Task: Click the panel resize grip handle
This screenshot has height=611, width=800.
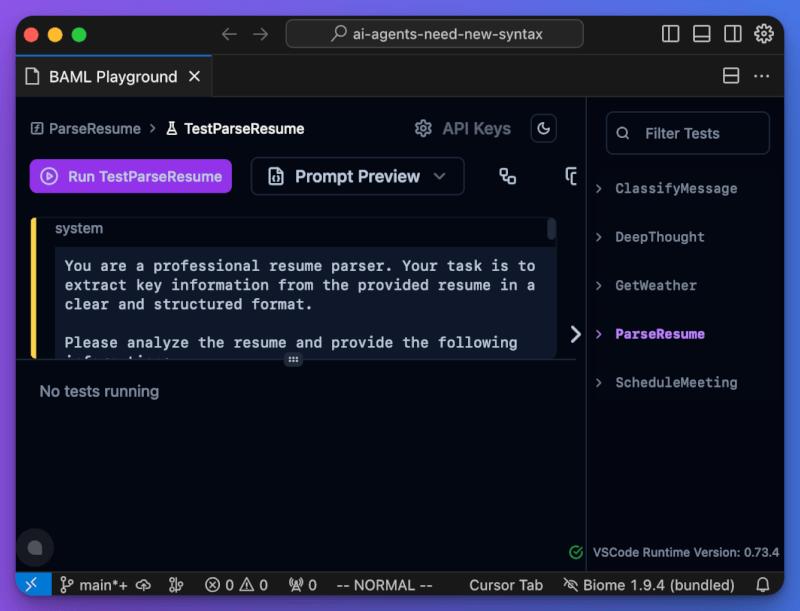Action: [293, 360]
